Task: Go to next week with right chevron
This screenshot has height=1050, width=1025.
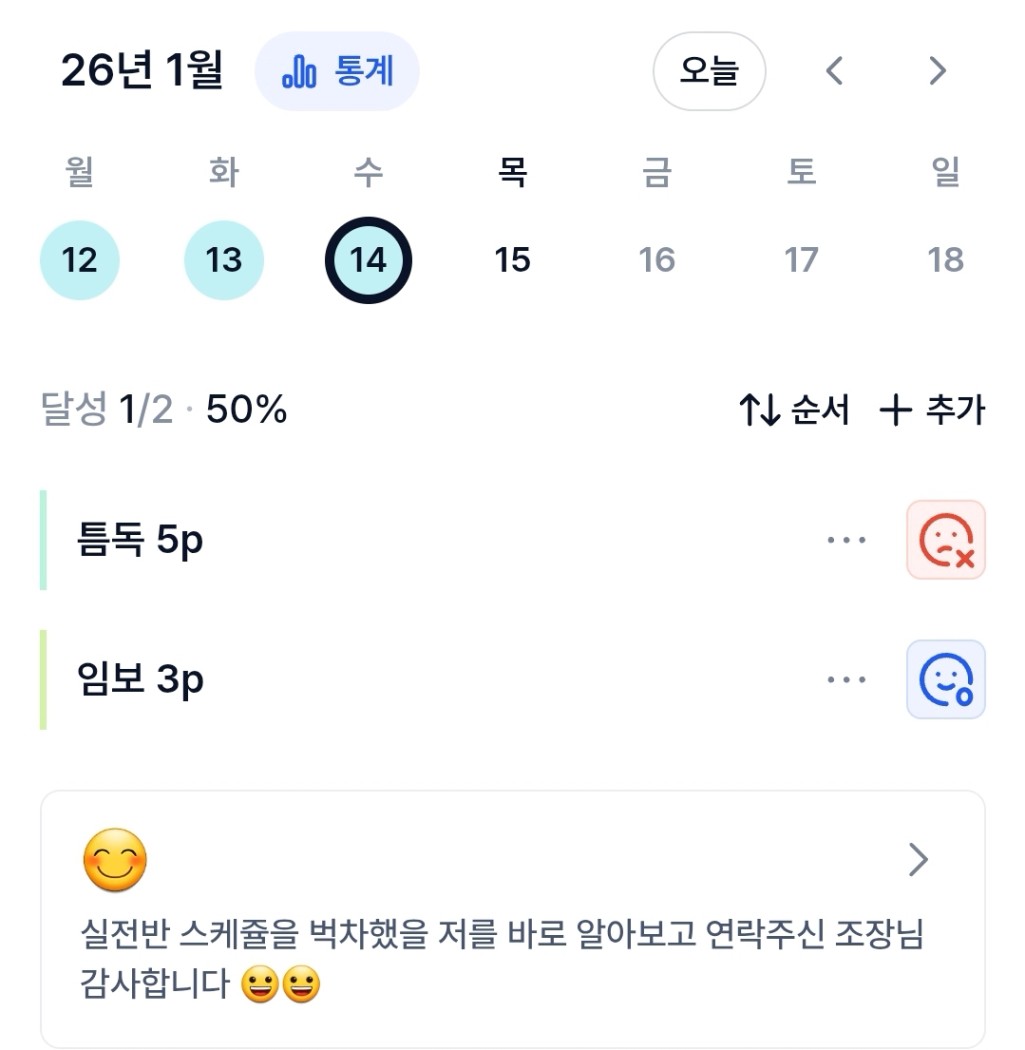Action: [x=937, y=71]
